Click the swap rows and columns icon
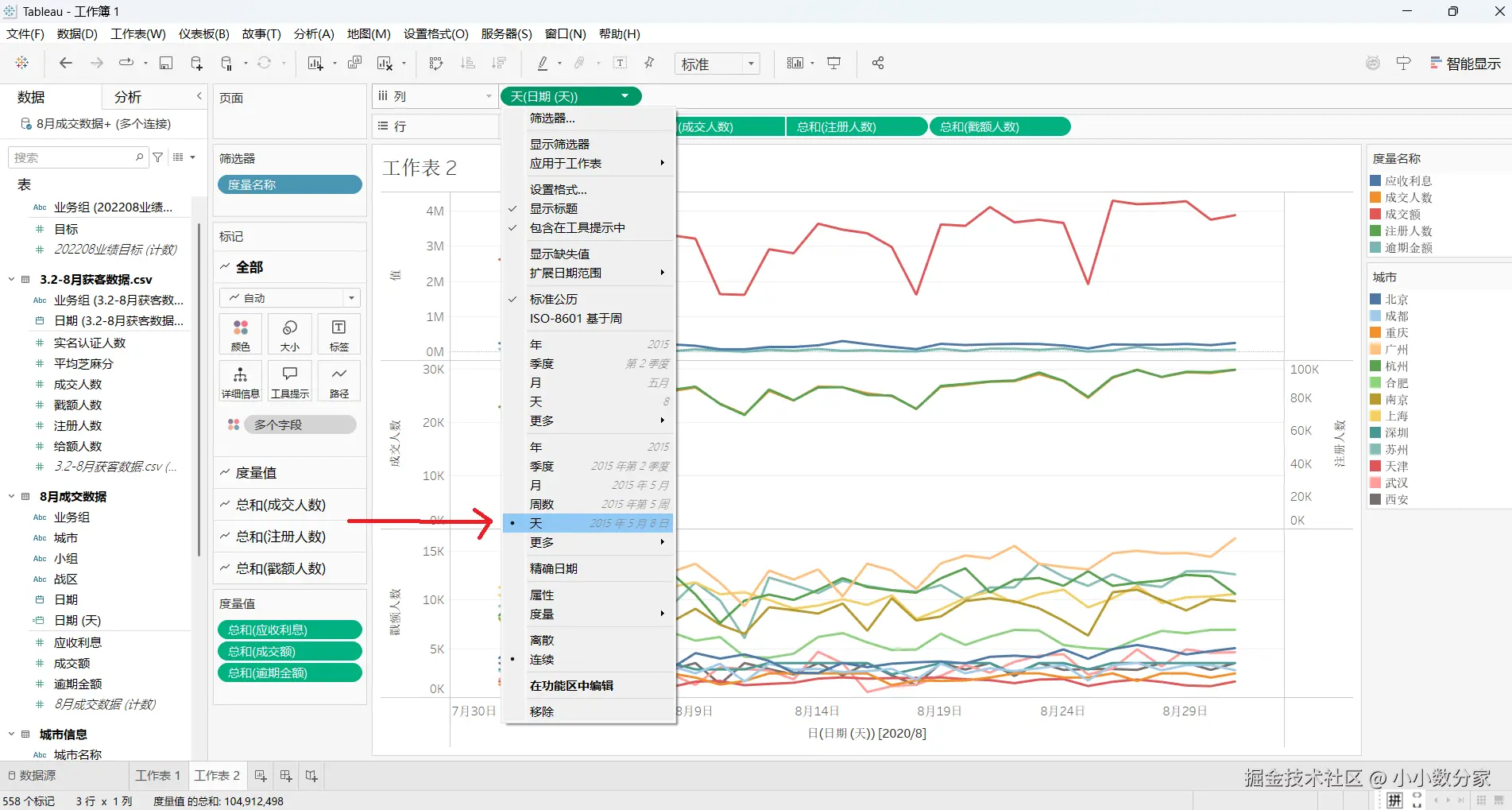Viewport: 1512px width, 810px height. tap(435, 63)
